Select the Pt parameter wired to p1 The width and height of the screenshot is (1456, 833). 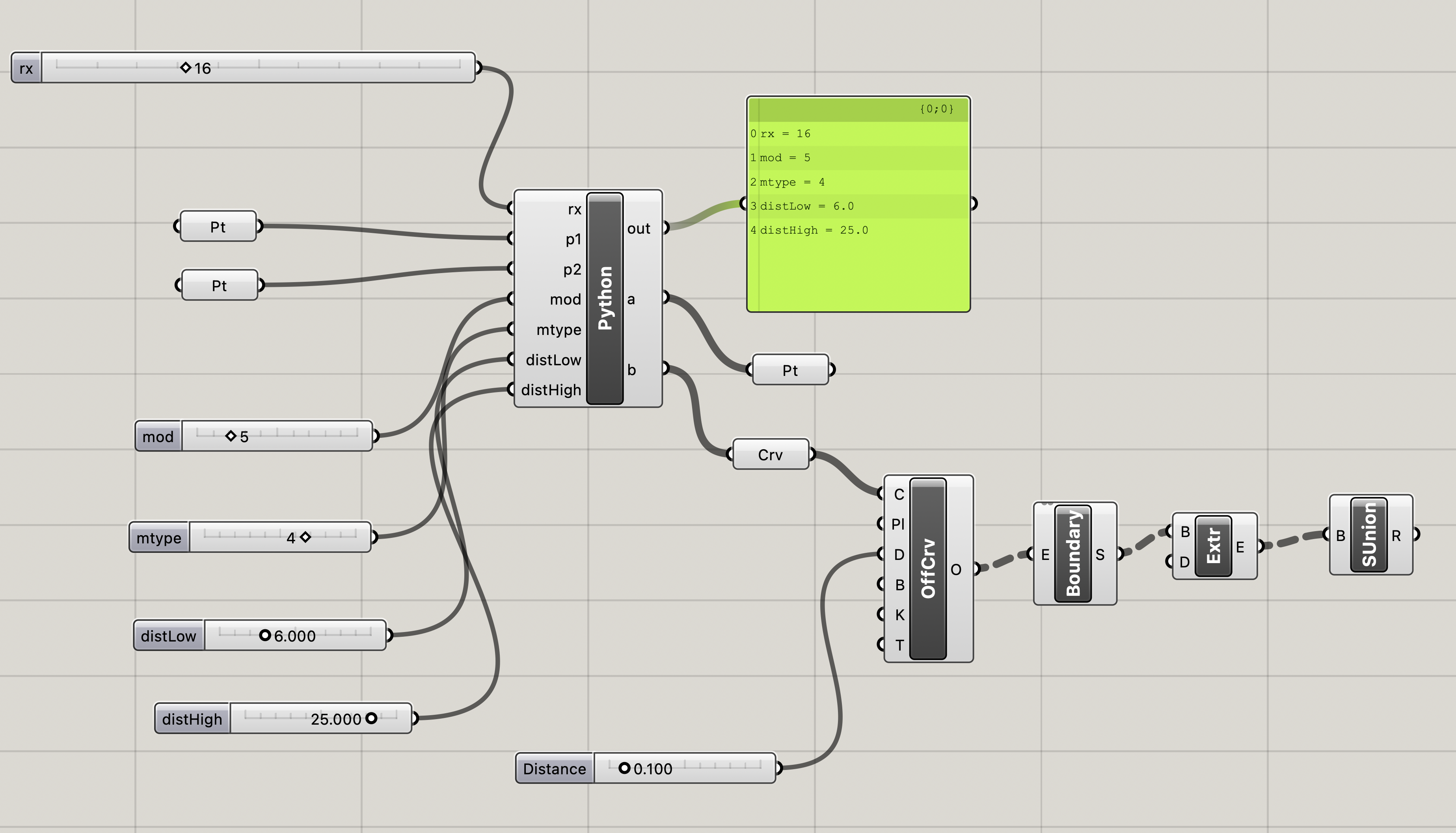[218, 227]
